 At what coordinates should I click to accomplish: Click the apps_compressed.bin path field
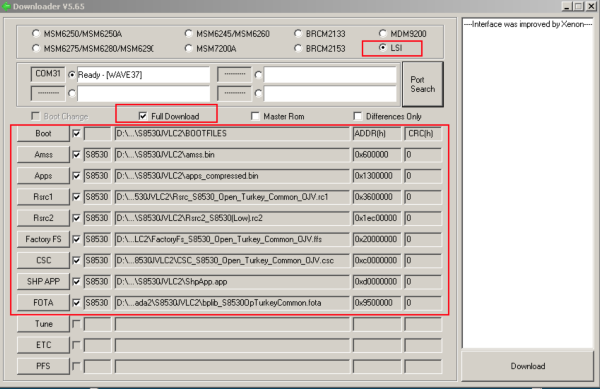tap(232, 176)
